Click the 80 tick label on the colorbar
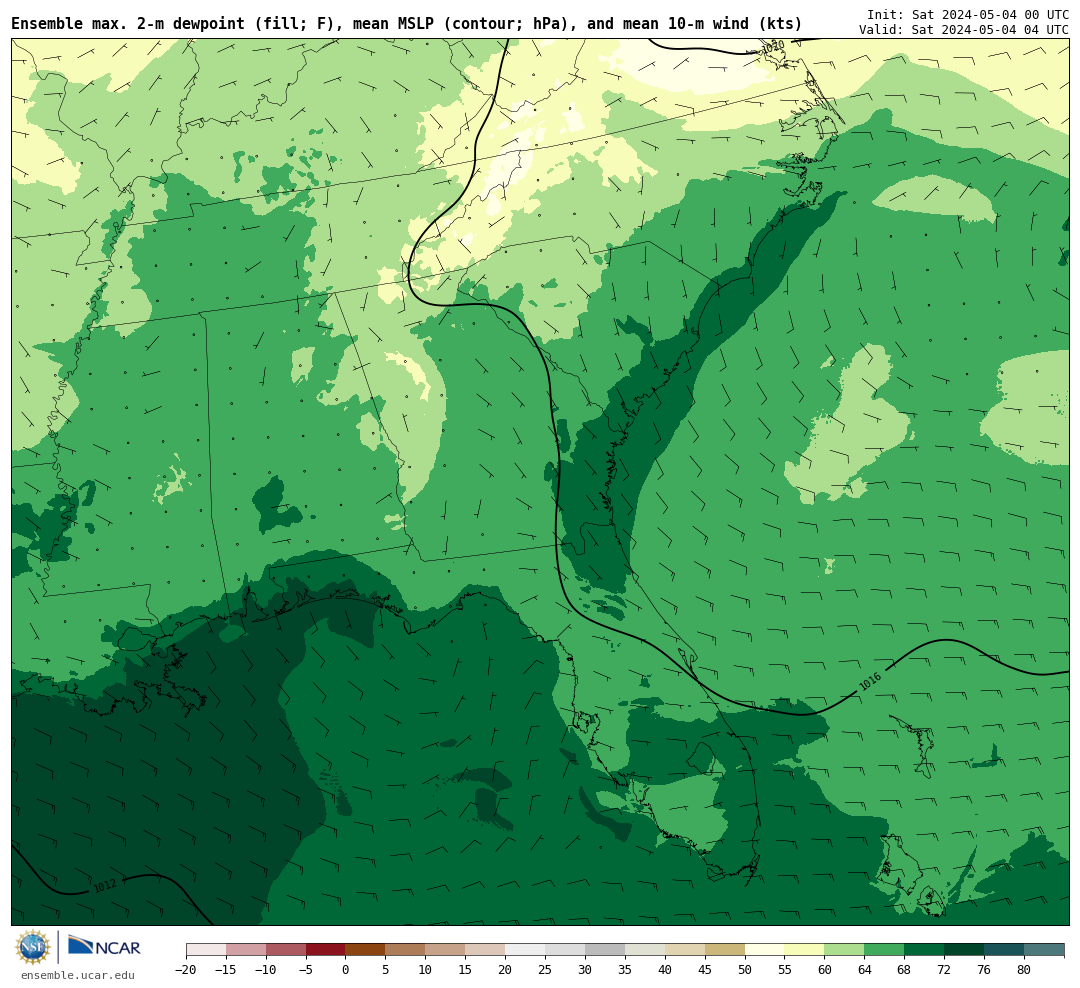 coord(1025,969)
